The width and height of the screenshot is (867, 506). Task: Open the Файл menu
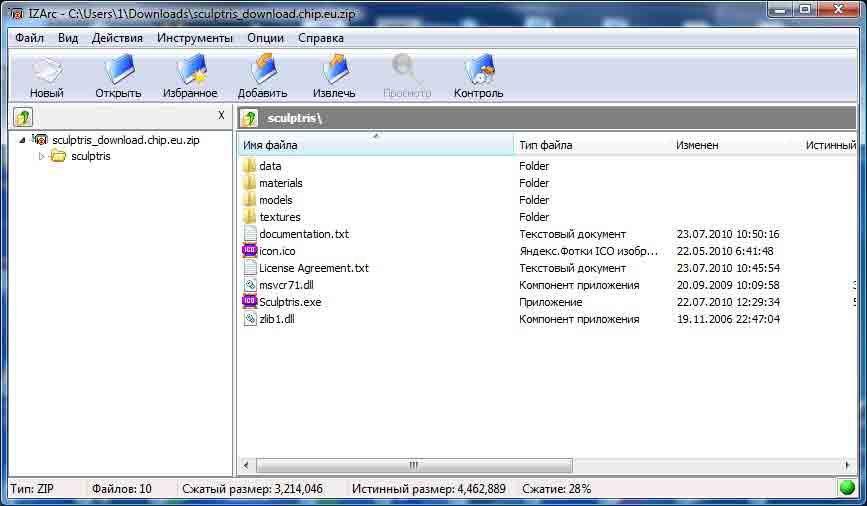point(29,38)
